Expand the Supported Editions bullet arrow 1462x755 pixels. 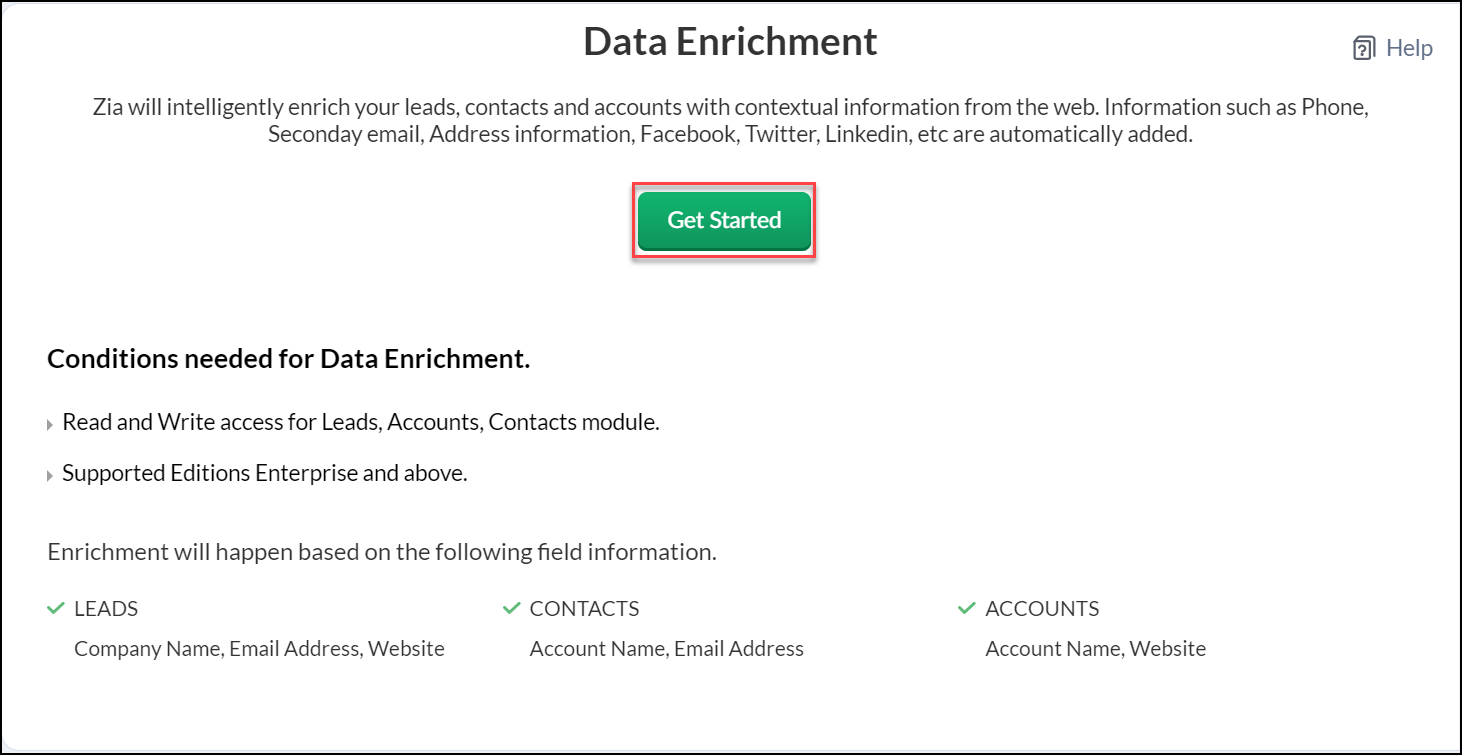coord(50,476)
